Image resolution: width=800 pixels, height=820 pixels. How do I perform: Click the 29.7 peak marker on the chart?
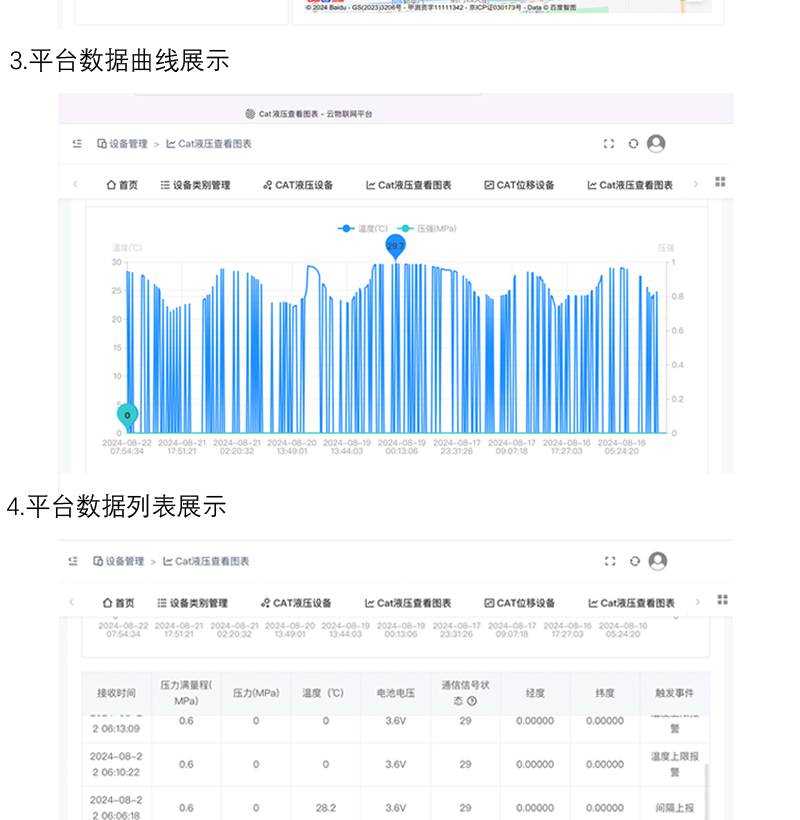(396, 245)
